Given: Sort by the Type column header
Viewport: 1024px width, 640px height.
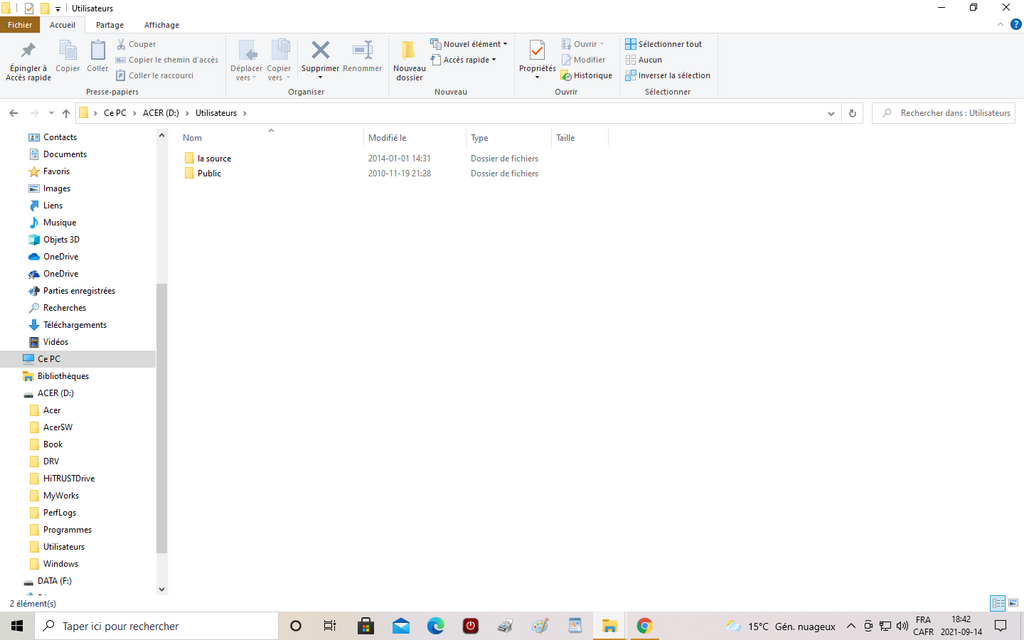Looking at the screenshot, I should (479, 138).
